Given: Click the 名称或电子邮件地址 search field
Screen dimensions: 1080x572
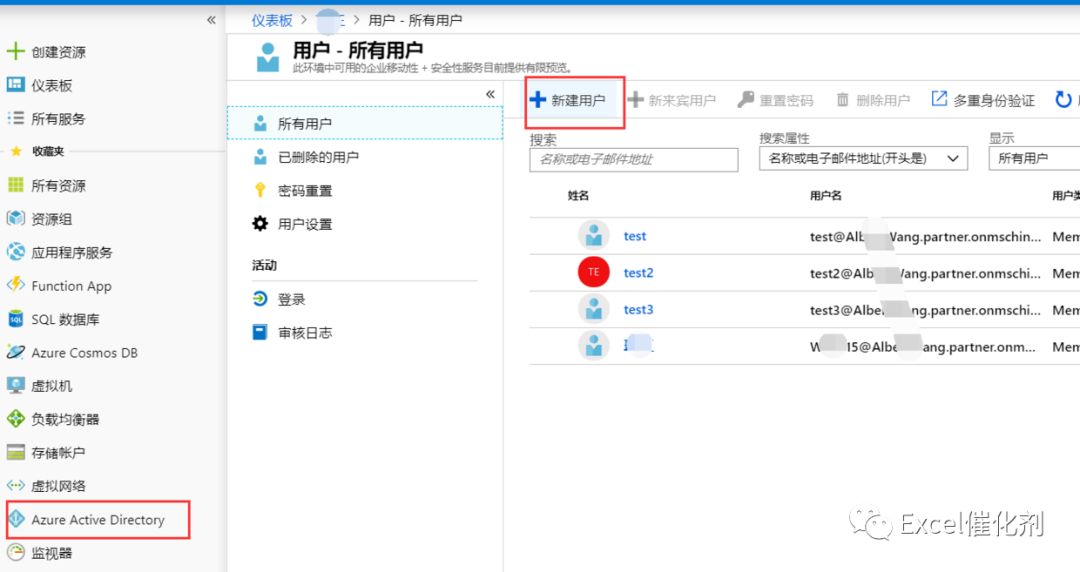Looking at the screenshot, I should tap(634, 159).
